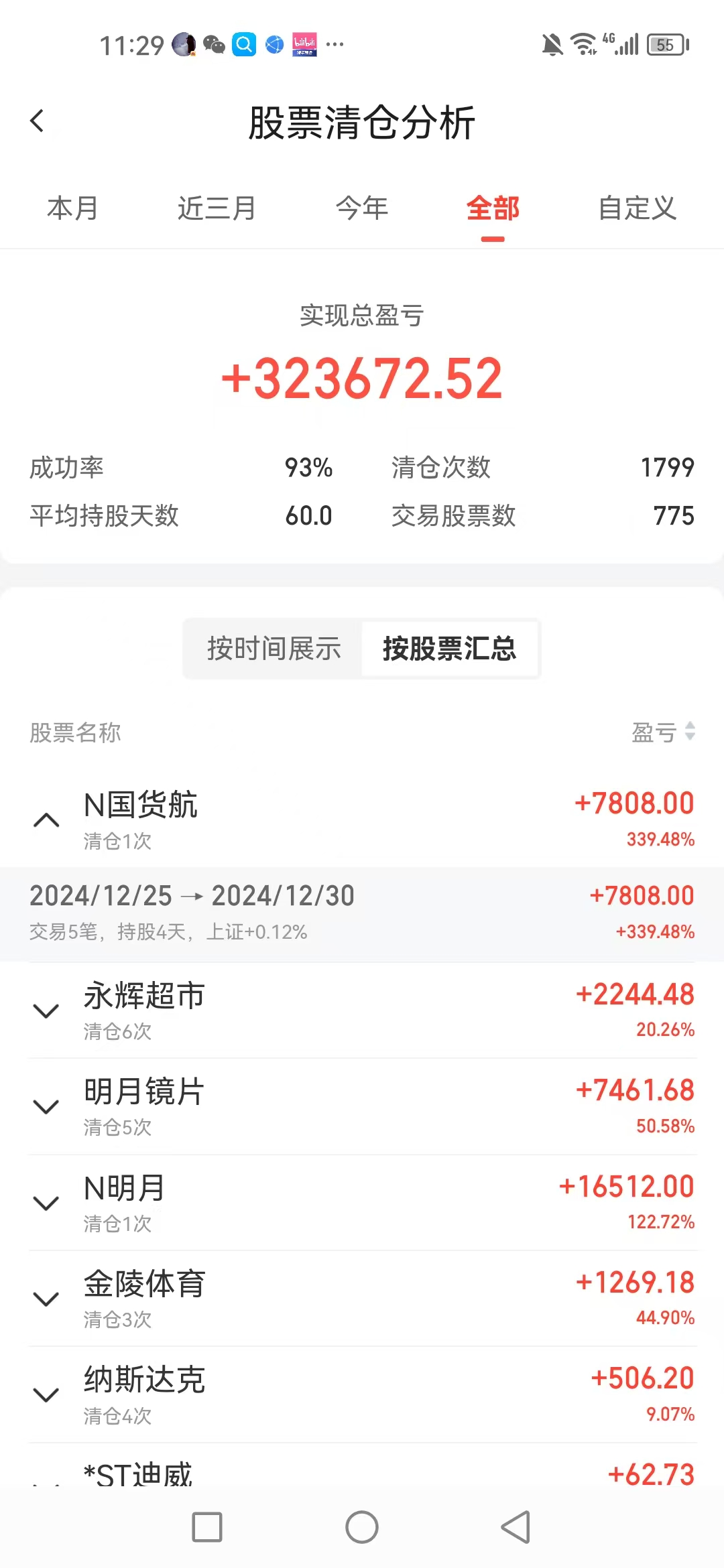The image size is (724, 1568).
Task: Sort list using profit/loss sort arrows
Action: click(x=690, y=731)
